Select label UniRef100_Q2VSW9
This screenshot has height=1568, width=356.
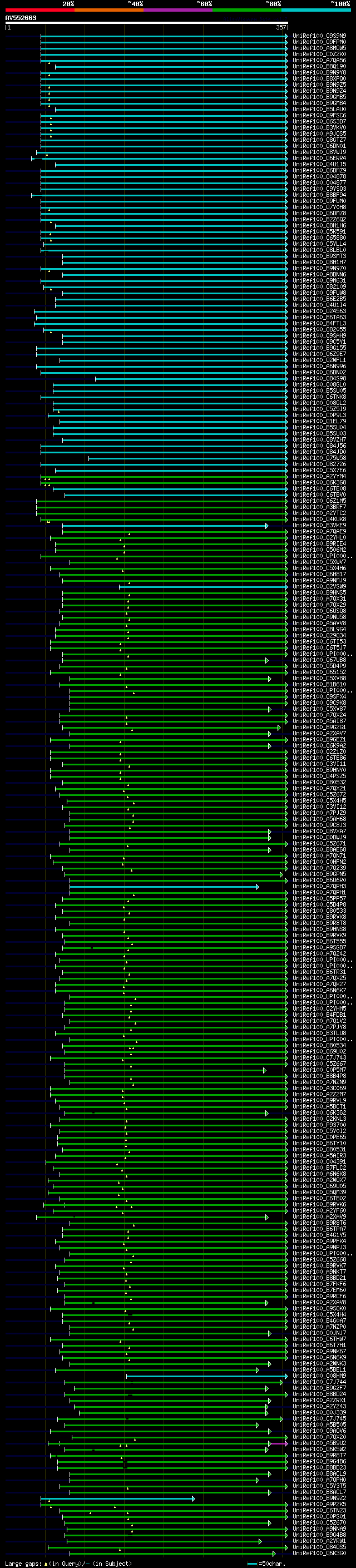tap(319, 586)
